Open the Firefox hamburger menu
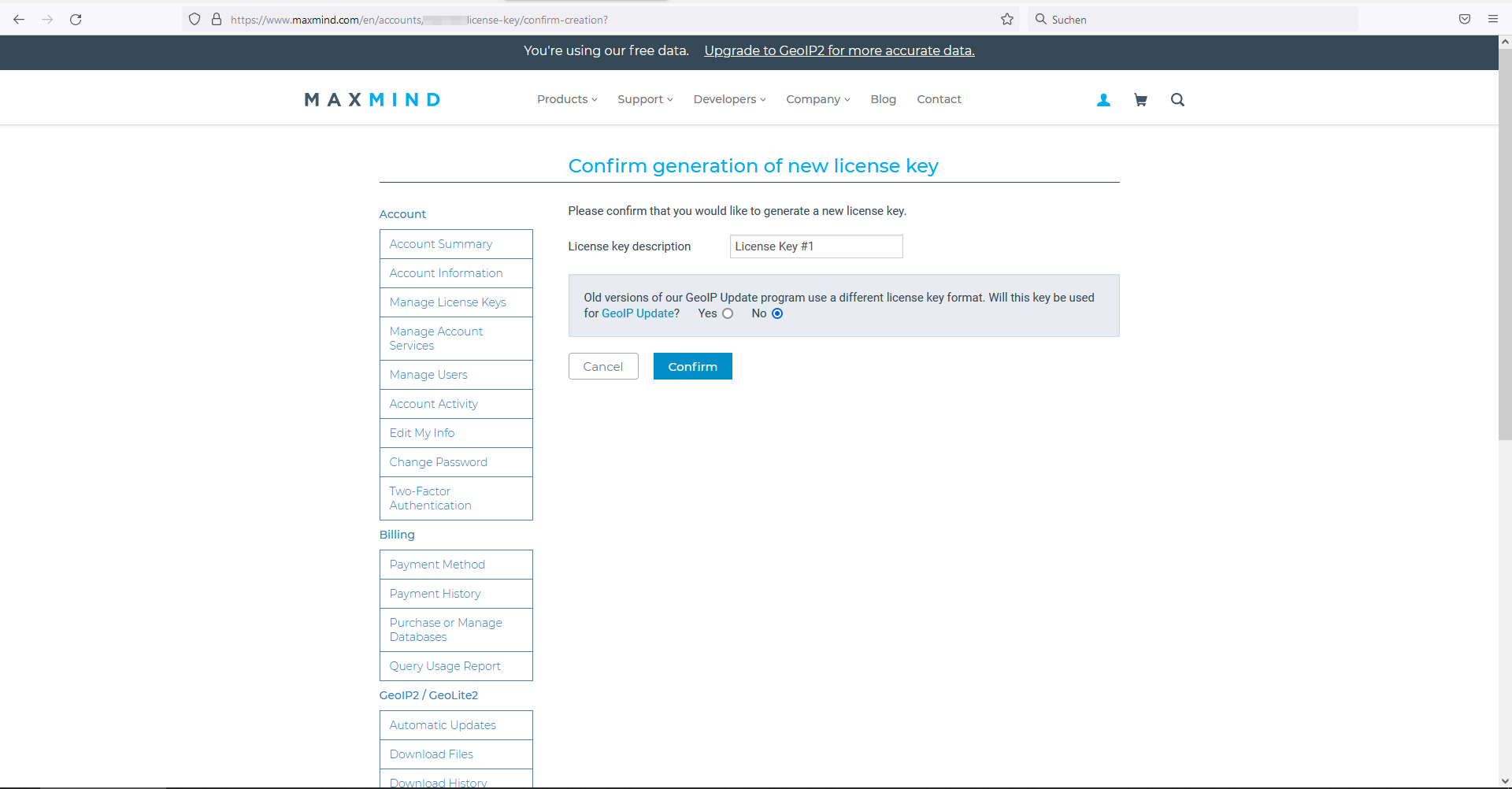 1493,20
